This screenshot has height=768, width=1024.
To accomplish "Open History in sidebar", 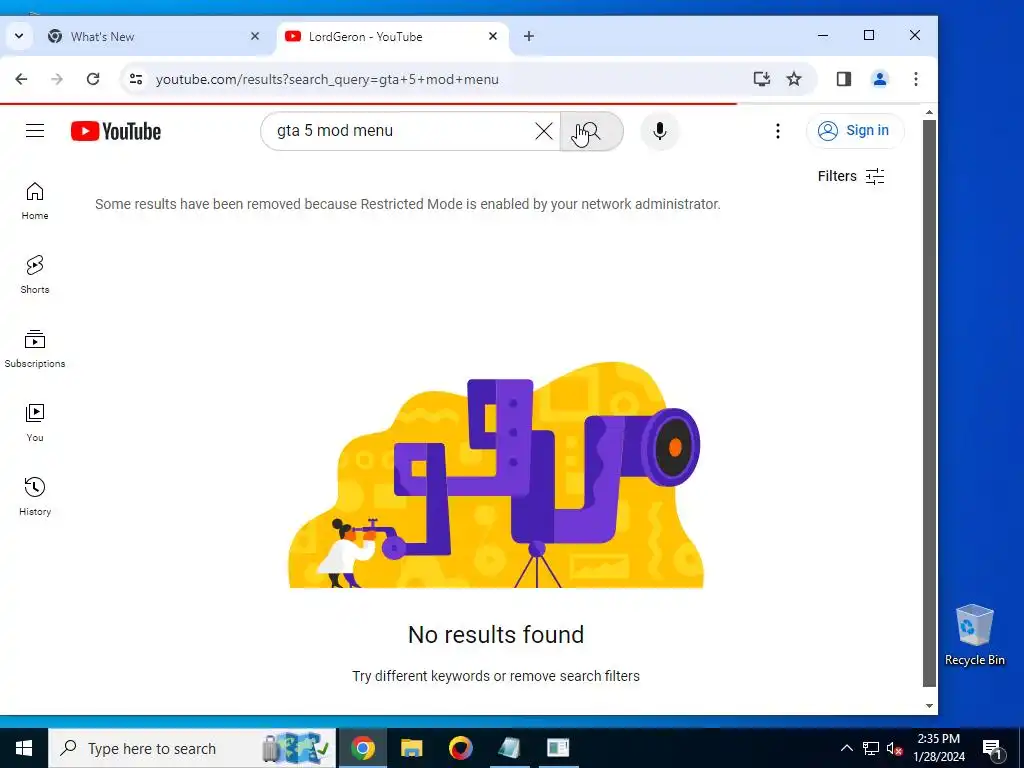I will (35, 496).
